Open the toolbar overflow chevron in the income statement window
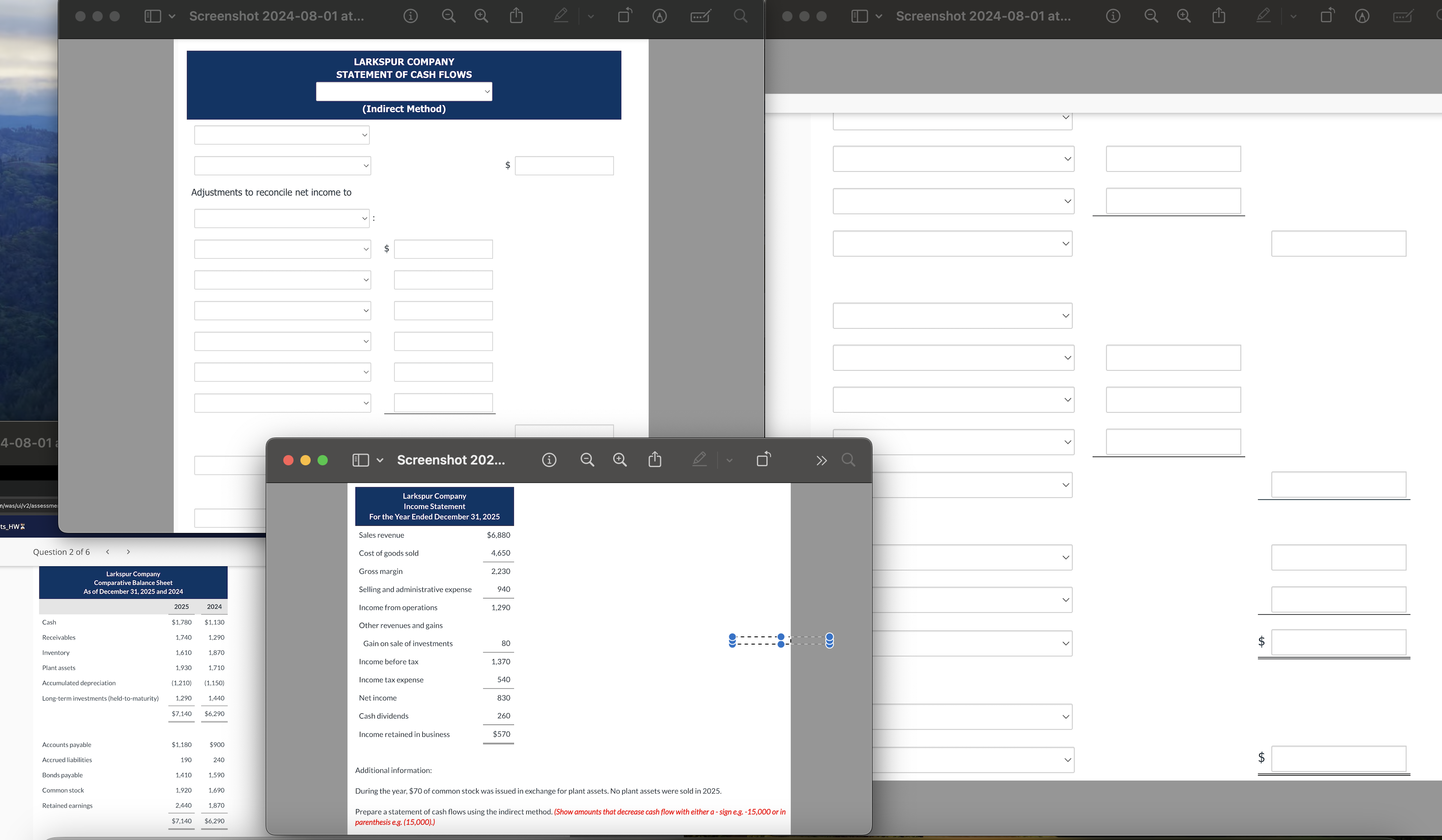 pos(822,459)
